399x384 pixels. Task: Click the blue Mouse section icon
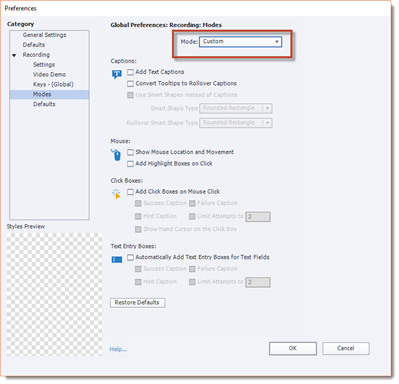116,155
